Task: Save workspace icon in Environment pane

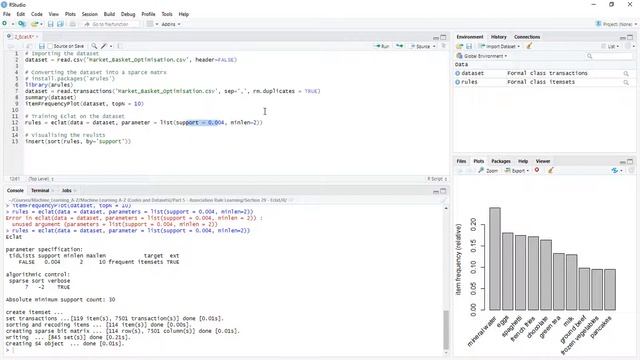Action: (469, 46)
